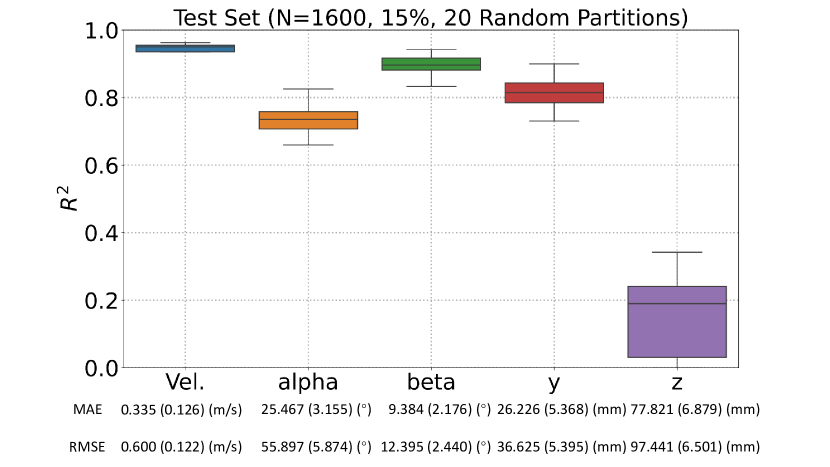
Task: Click the chart title text
Action: [x=430, y=17]
